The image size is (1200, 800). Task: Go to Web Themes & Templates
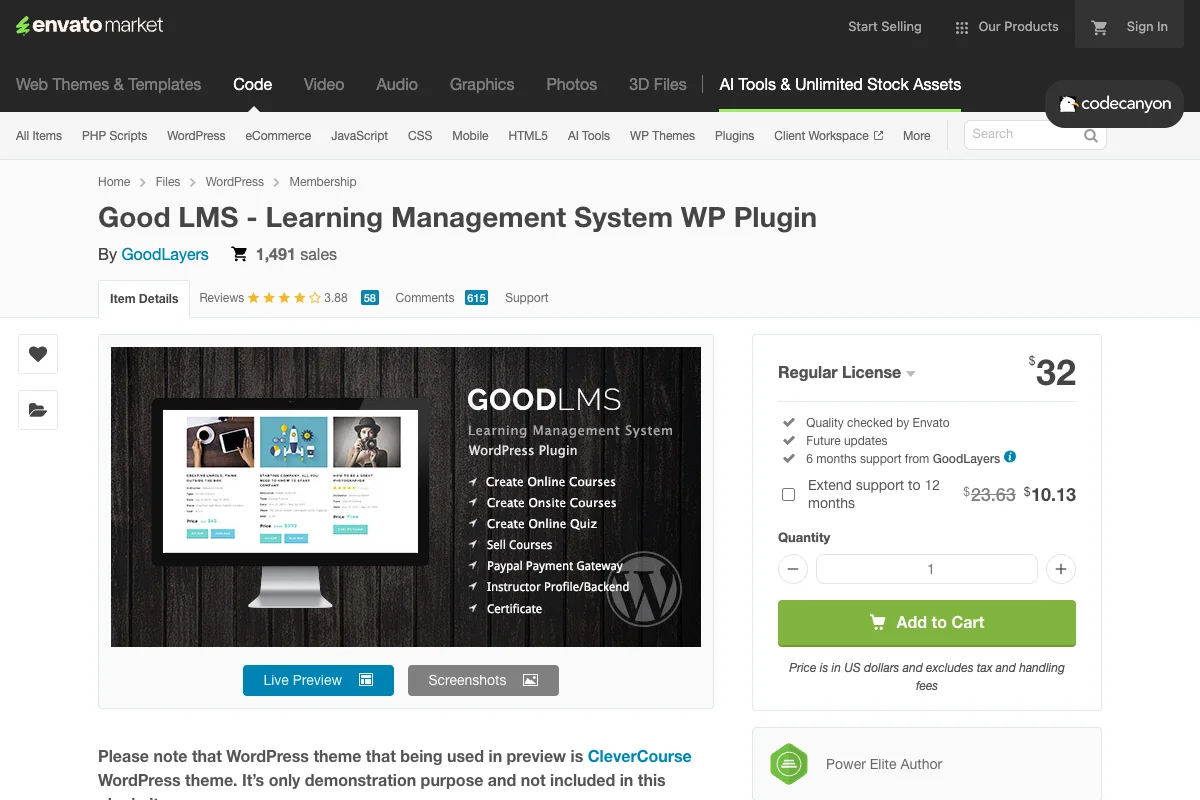[x=108, y=85]
